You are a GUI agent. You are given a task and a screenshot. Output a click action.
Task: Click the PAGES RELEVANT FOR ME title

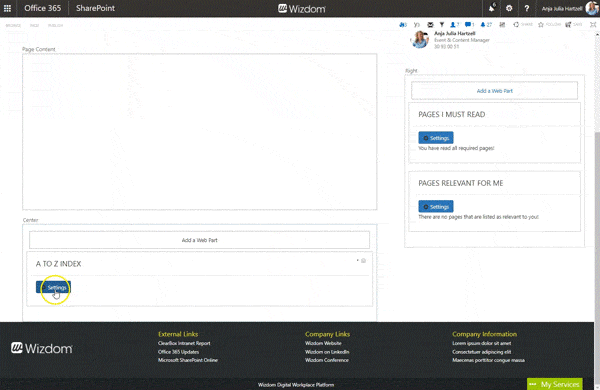(461, 183)
